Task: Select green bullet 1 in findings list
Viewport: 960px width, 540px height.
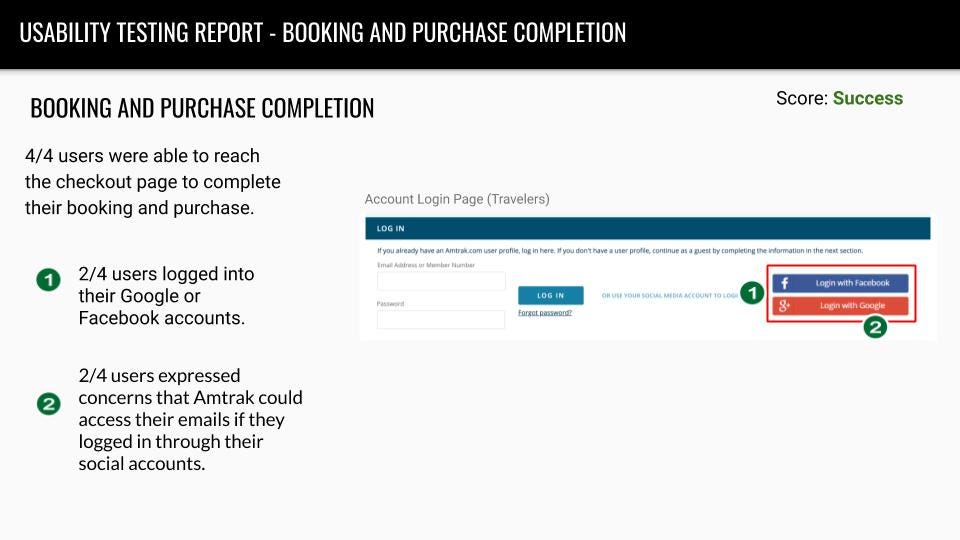Action: pos(48,280)
